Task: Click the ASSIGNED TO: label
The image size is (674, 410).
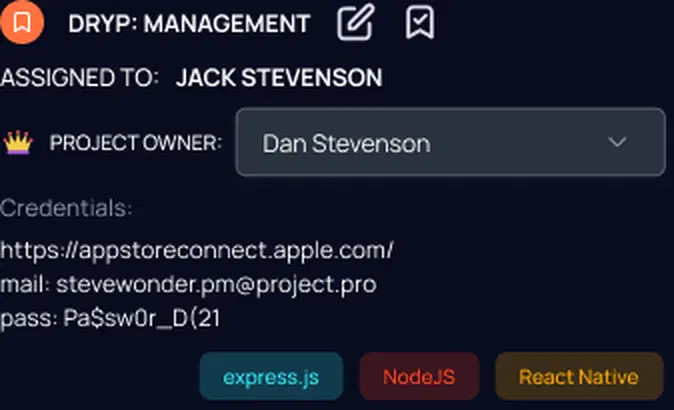Action: [80, 78]
